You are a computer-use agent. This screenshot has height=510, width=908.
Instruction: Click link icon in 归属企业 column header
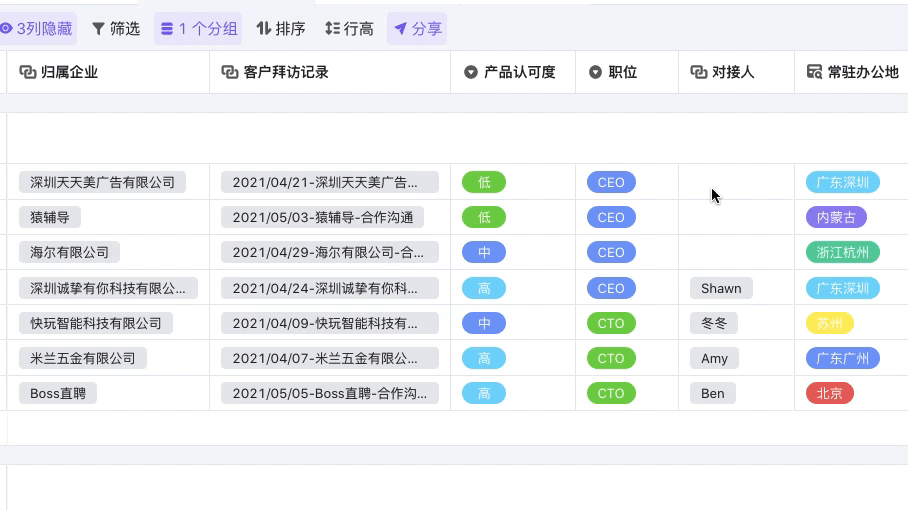click(x=28, y=72)
